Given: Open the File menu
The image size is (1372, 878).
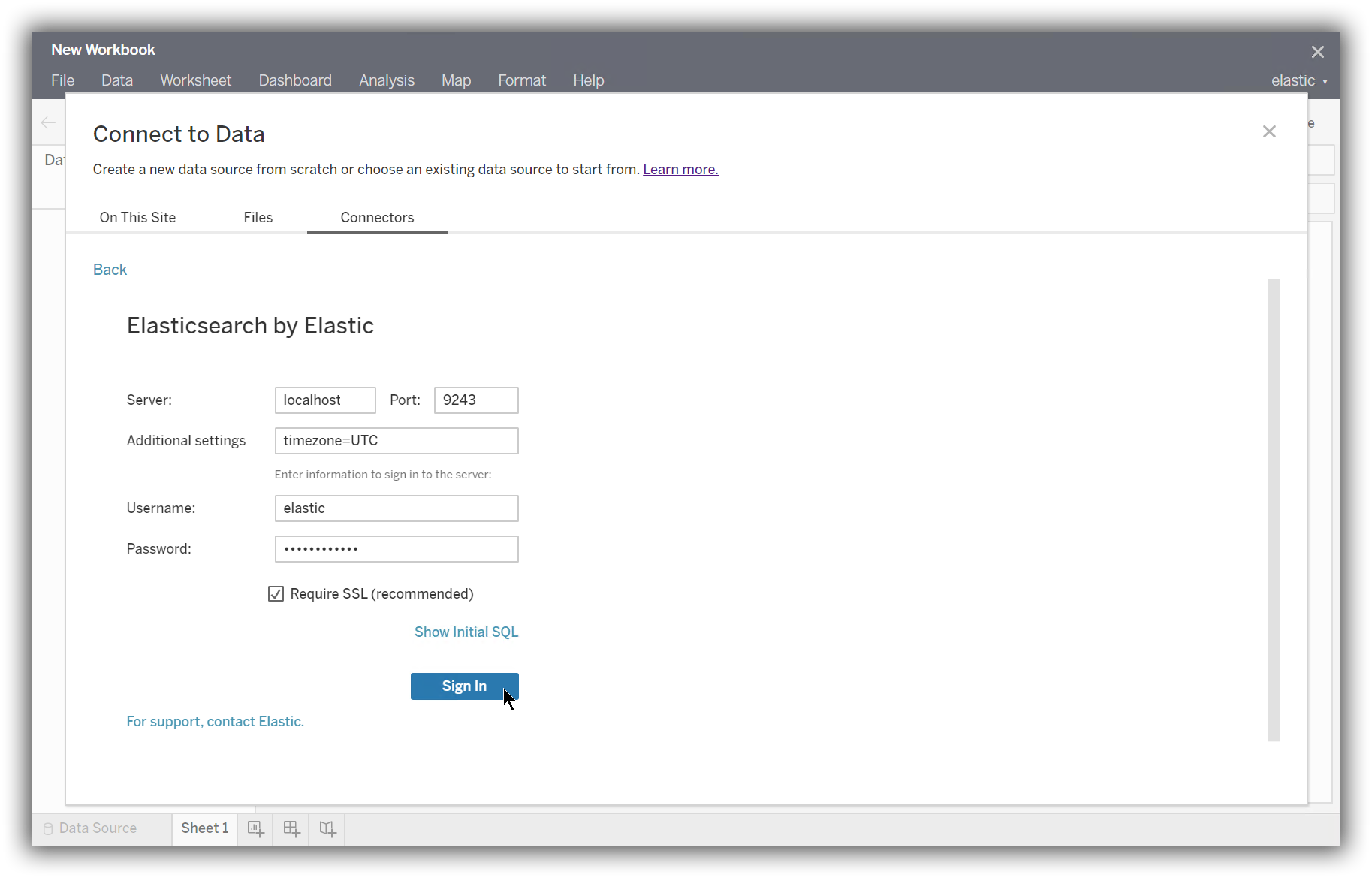Looking at the screenshot, I should point(62,80).
